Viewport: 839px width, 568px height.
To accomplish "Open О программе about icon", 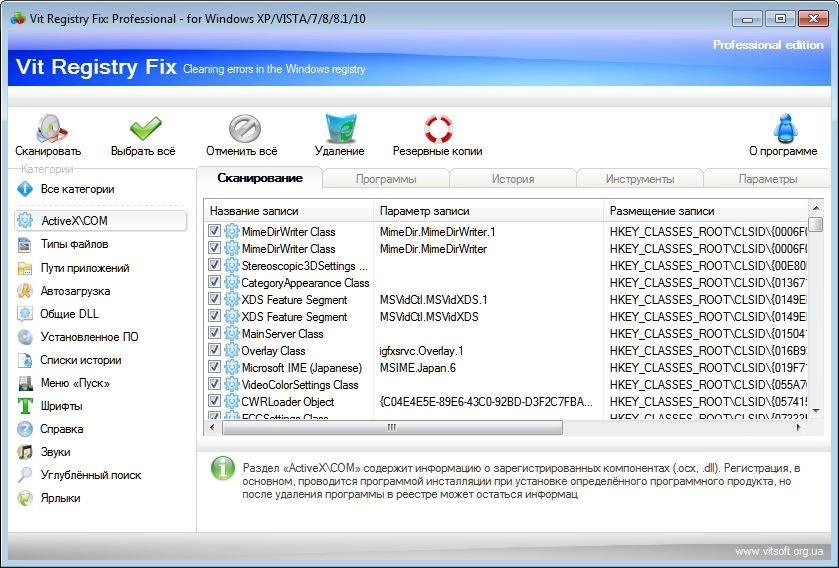I will [785, 128].
